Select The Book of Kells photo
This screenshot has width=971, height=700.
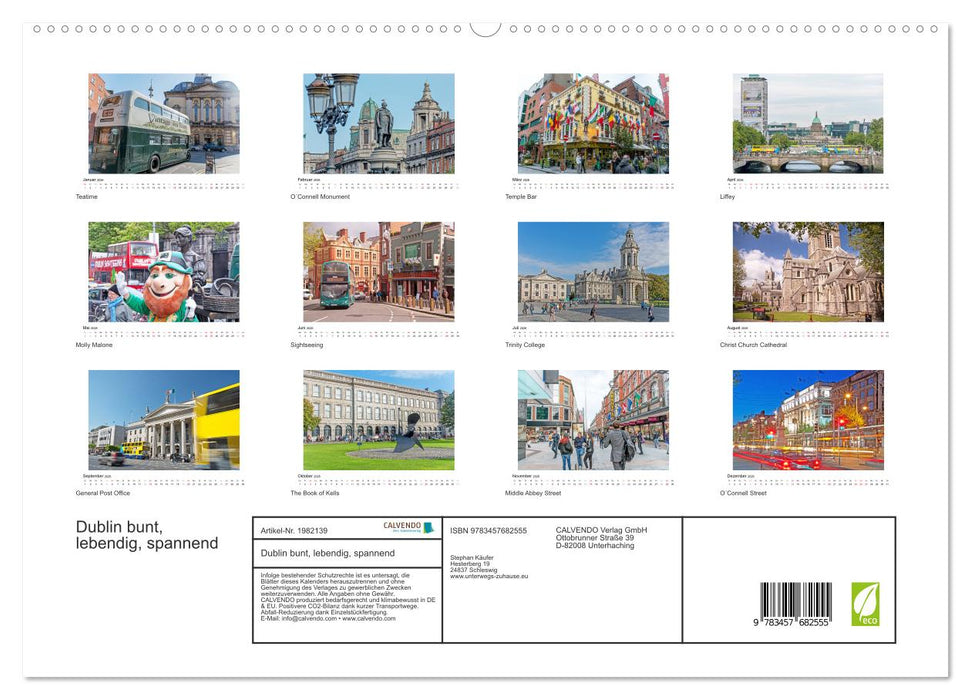point(379,420)
